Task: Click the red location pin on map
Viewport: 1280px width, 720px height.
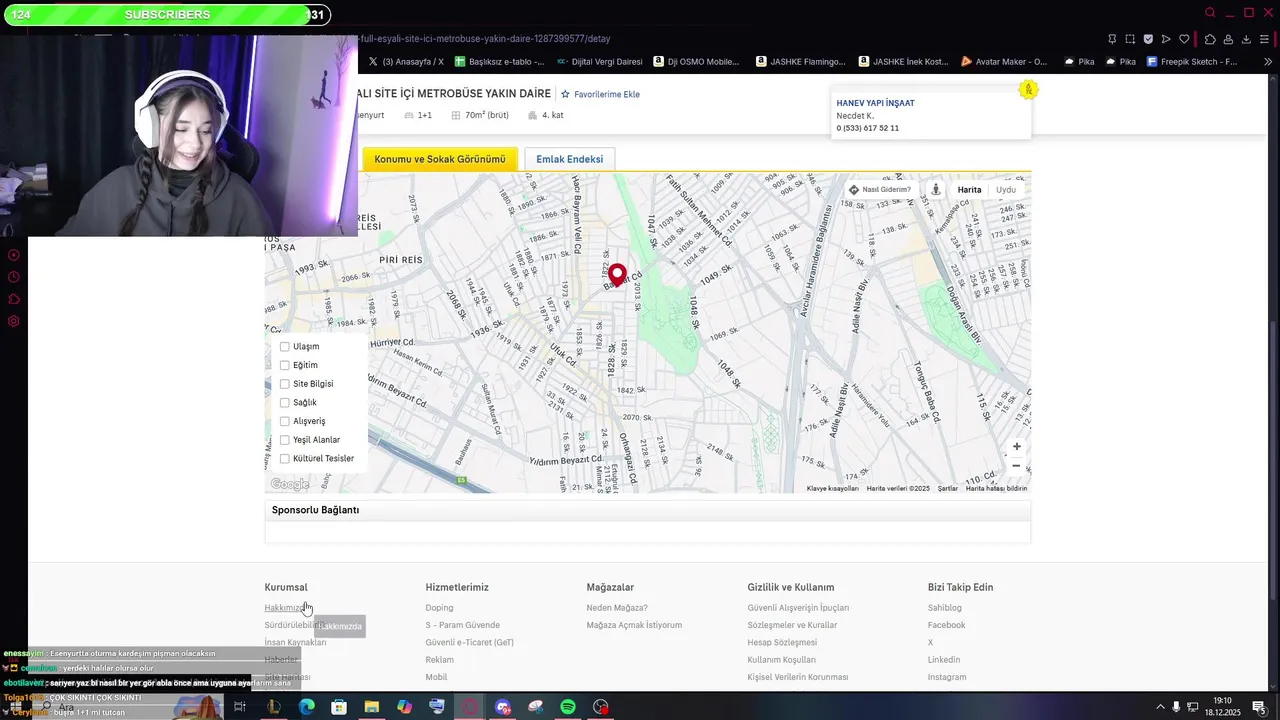Action: coord(618,275)
